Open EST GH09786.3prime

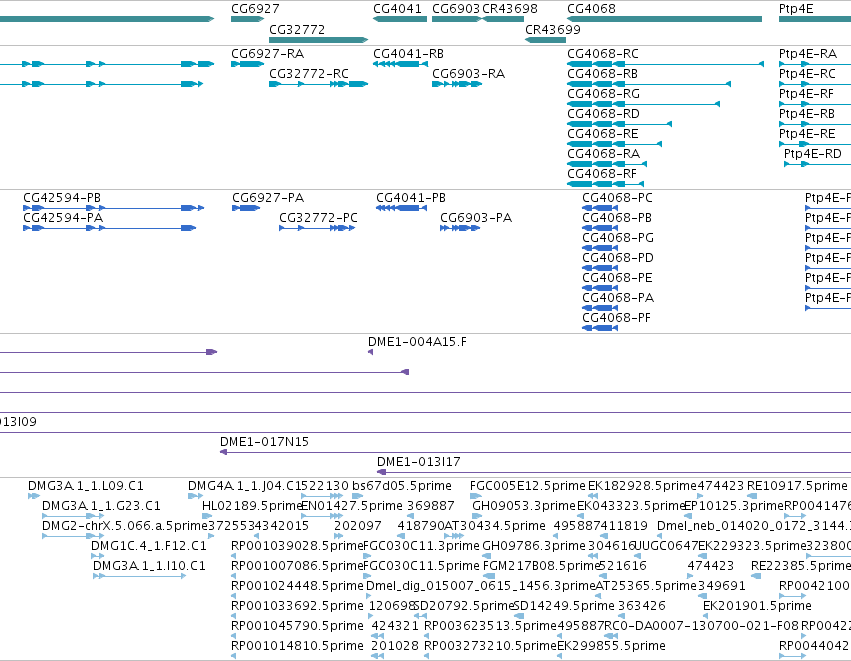pos(534,546)
